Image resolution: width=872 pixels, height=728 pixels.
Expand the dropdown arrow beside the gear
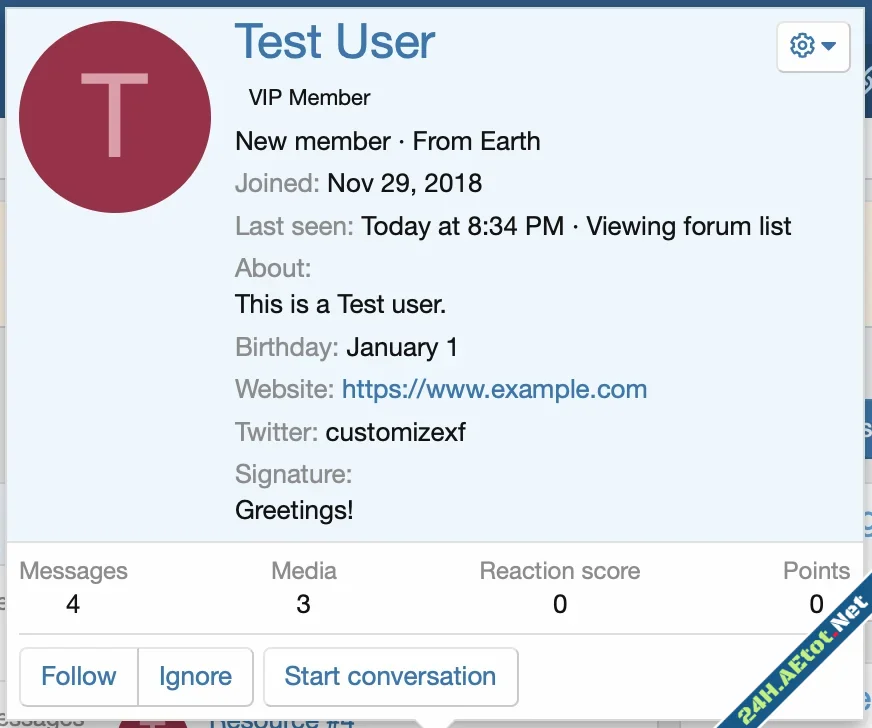[x=830, y=46]
